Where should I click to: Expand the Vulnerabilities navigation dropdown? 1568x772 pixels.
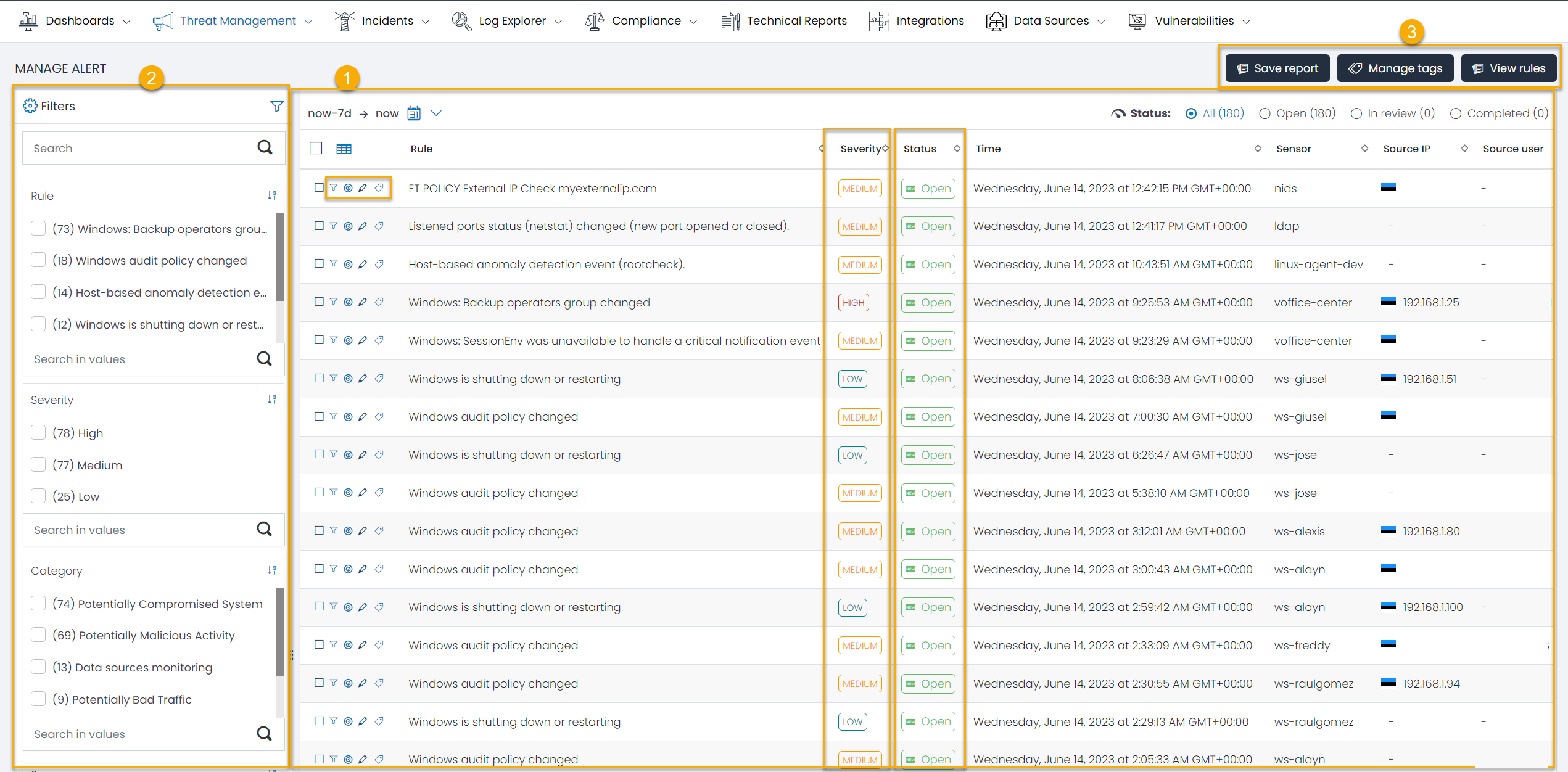click(1194, 21)
